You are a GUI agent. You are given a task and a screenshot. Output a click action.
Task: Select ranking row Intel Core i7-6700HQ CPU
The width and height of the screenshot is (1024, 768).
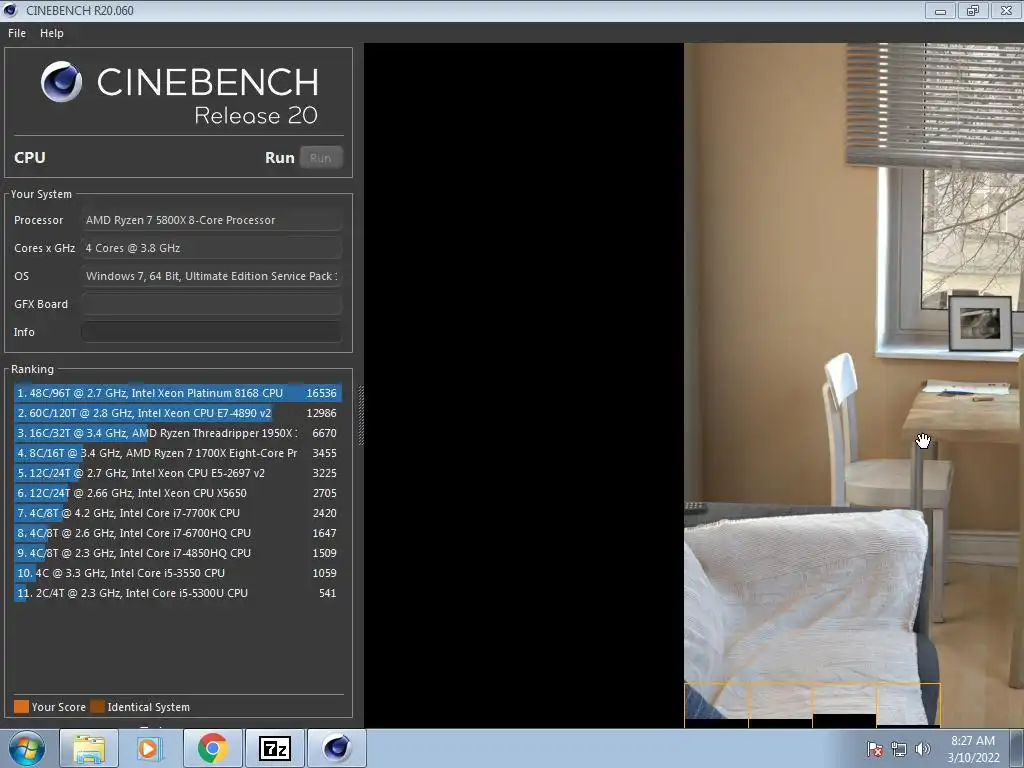177,534
